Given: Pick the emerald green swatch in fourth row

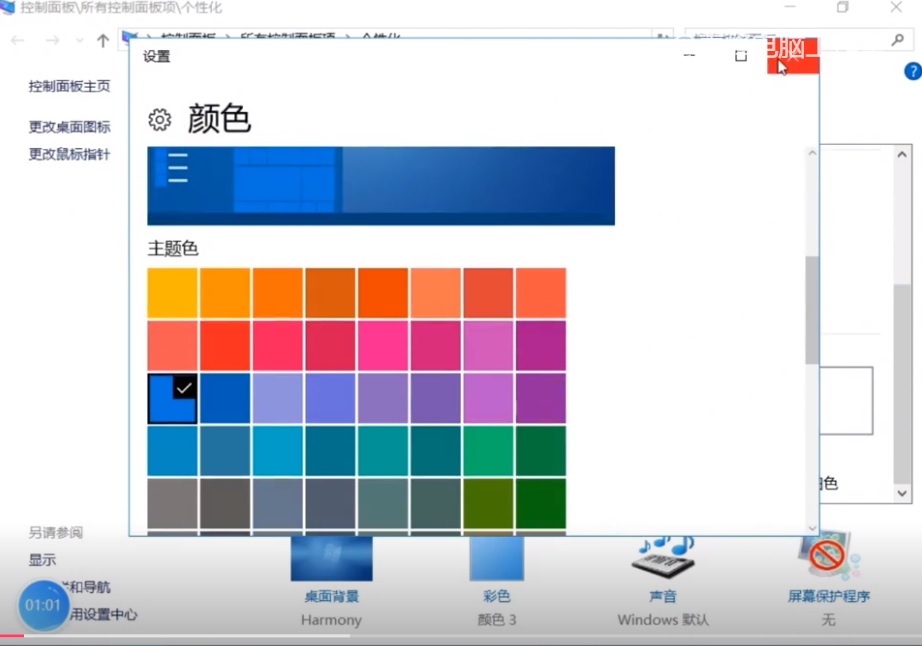Looking at the screenshot, I should [488, 451].
